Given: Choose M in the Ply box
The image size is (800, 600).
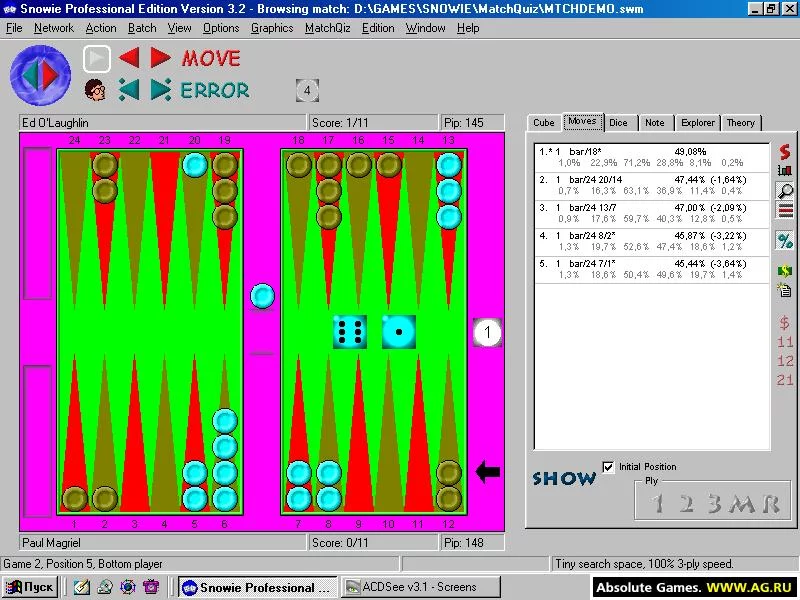Looking at the screenshot, I should coord(742,504).
